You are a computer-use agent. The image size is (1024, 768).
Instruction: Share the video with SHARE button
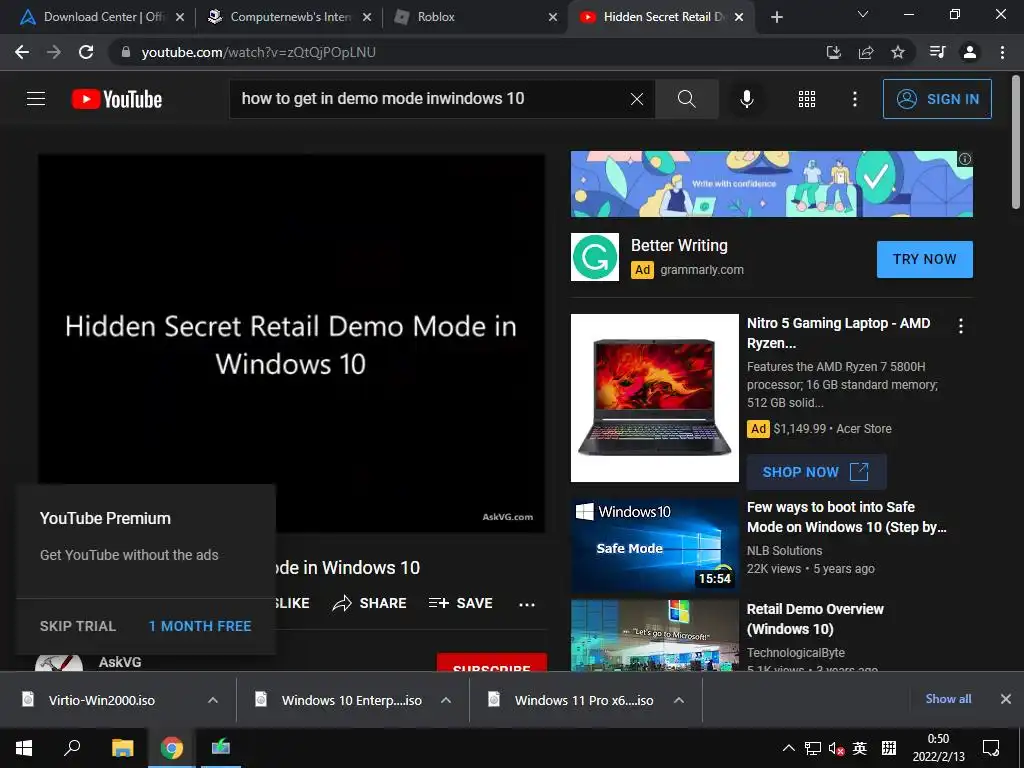click(x=370, y=603)
